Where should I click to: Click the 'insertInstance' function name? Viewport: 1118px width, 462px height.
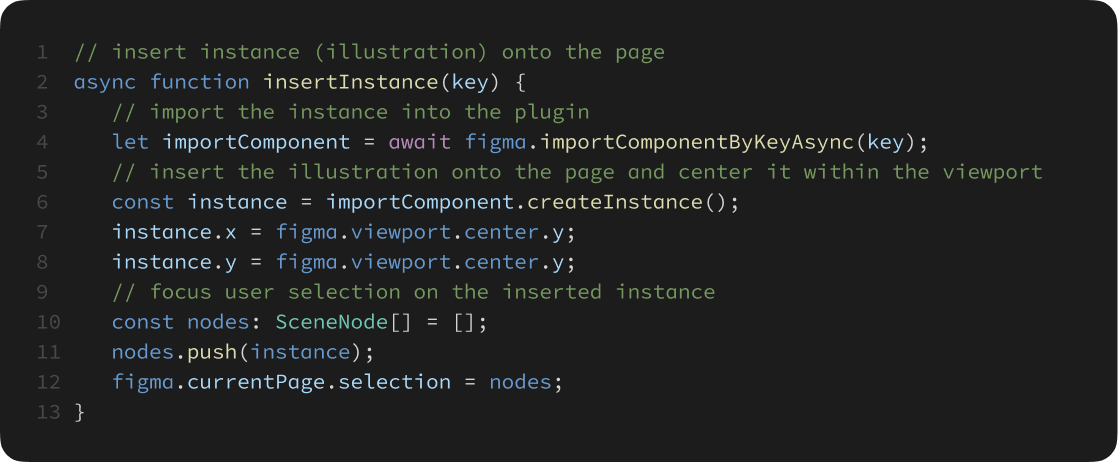[351, 83]
